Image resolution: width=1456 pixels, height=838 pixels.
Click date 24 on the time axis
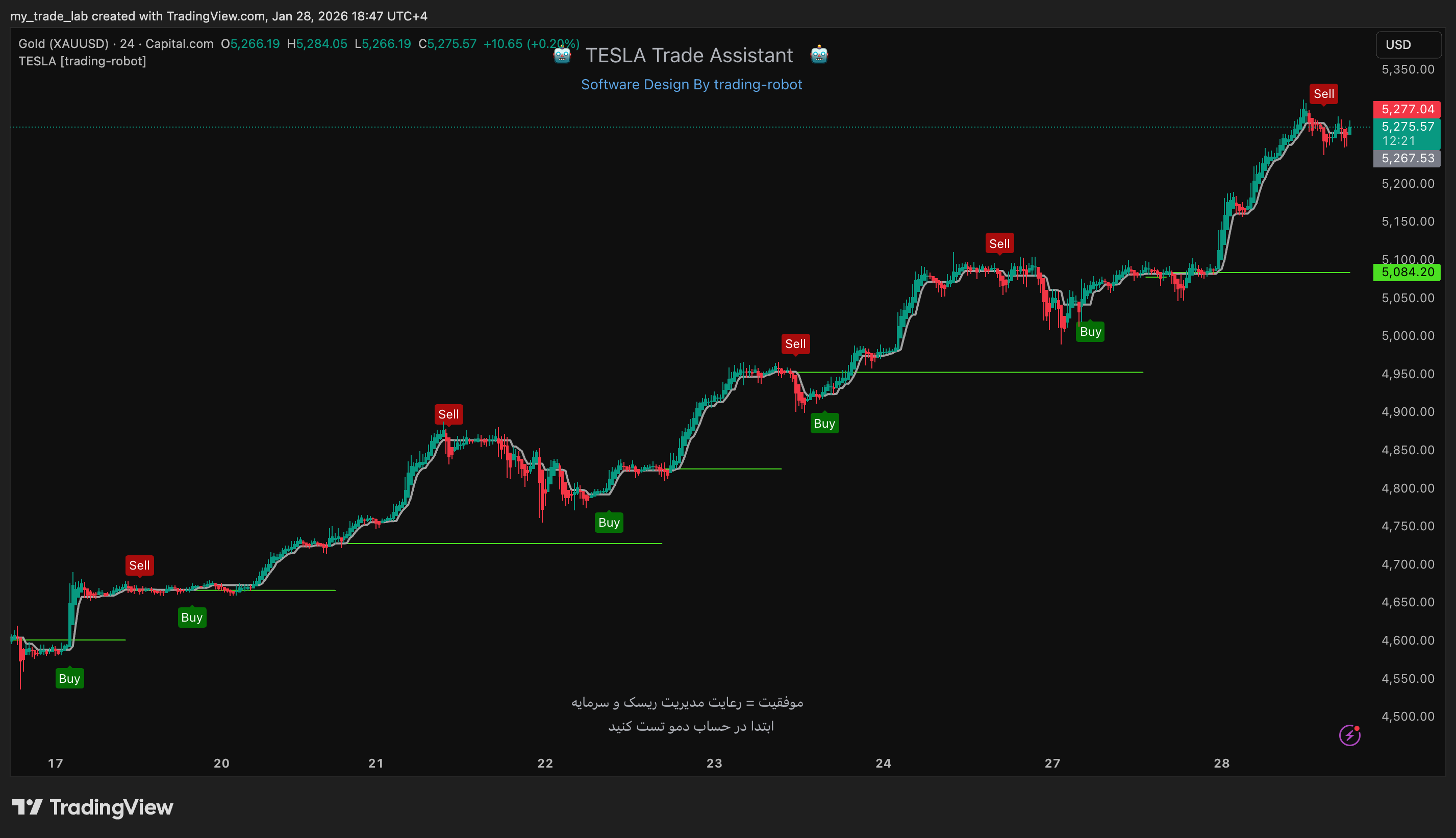pos(883,763)
